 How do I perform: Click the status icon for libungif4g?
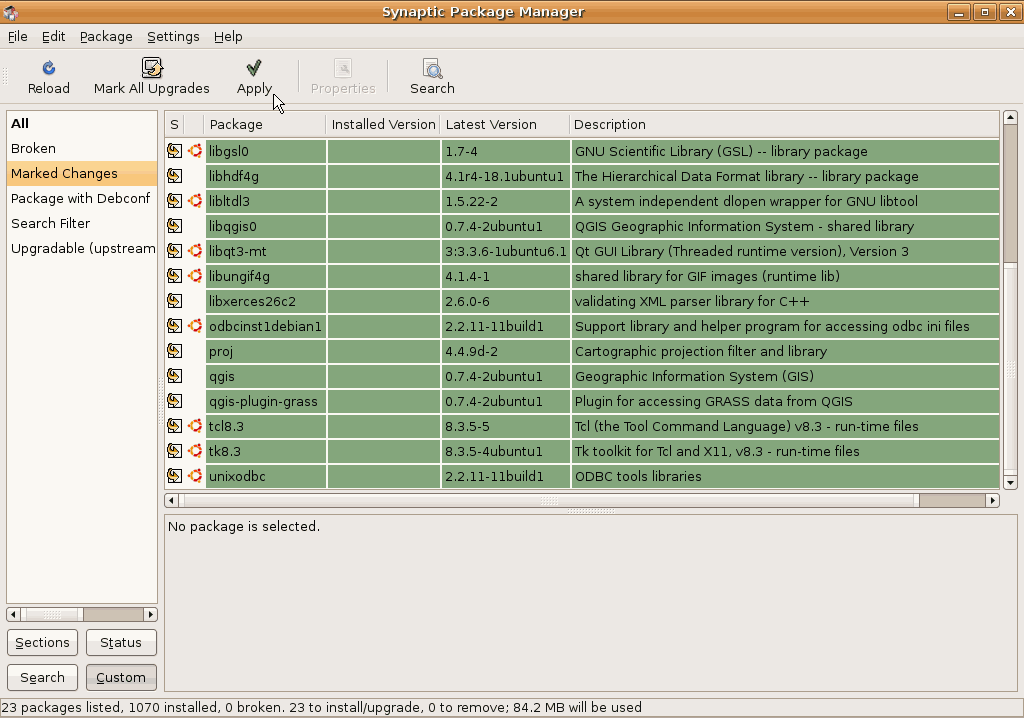coord(174,276)
